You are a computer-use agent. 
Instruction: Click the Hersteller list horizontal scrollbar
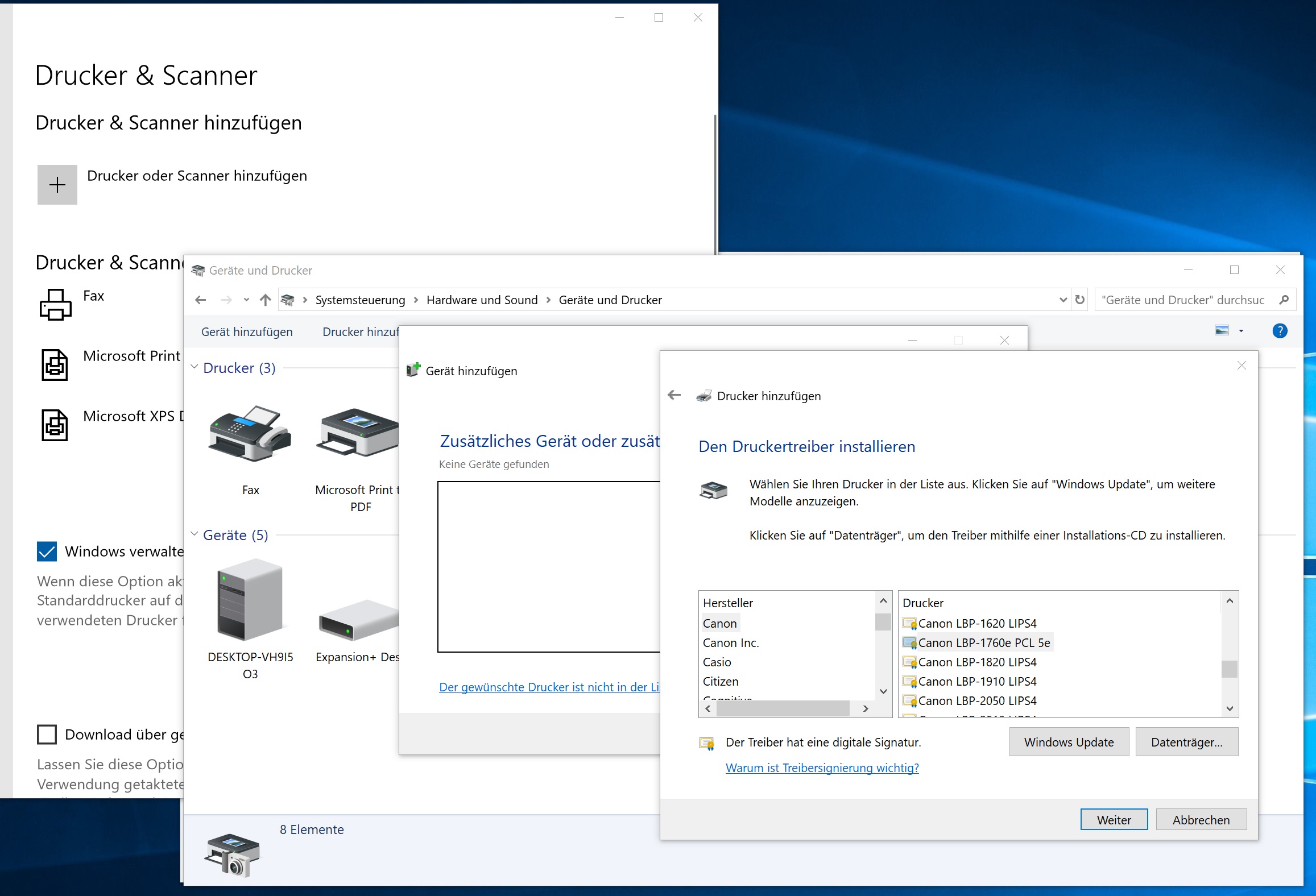tap(783, 708)
